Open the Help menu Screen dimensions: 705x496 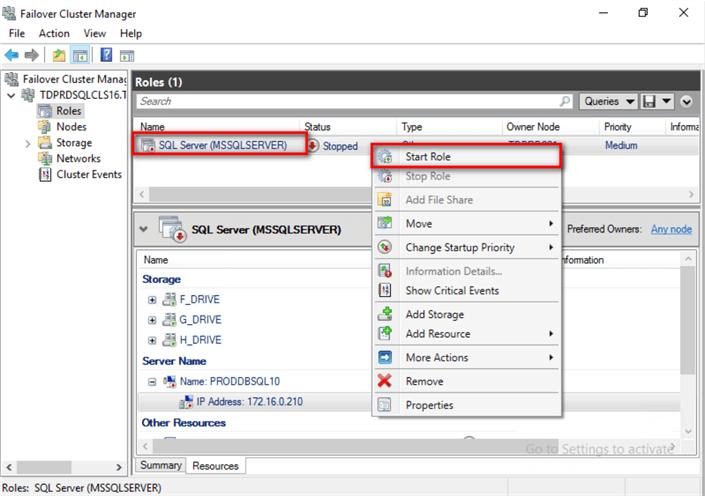coord(131,33)
